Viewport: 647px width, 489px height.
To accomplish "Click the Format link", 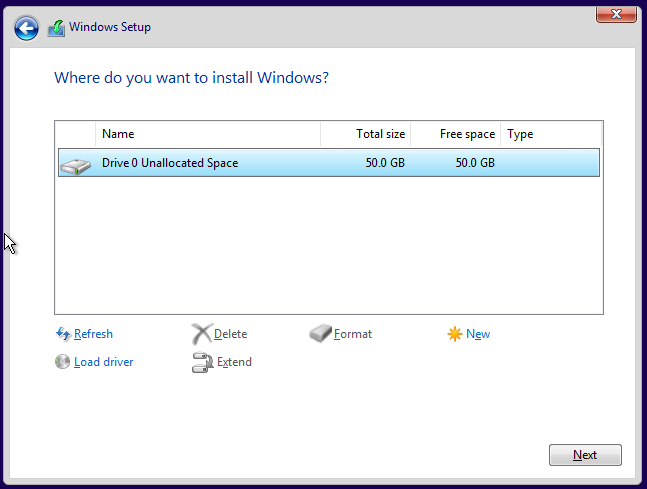I will pos(353,334).
